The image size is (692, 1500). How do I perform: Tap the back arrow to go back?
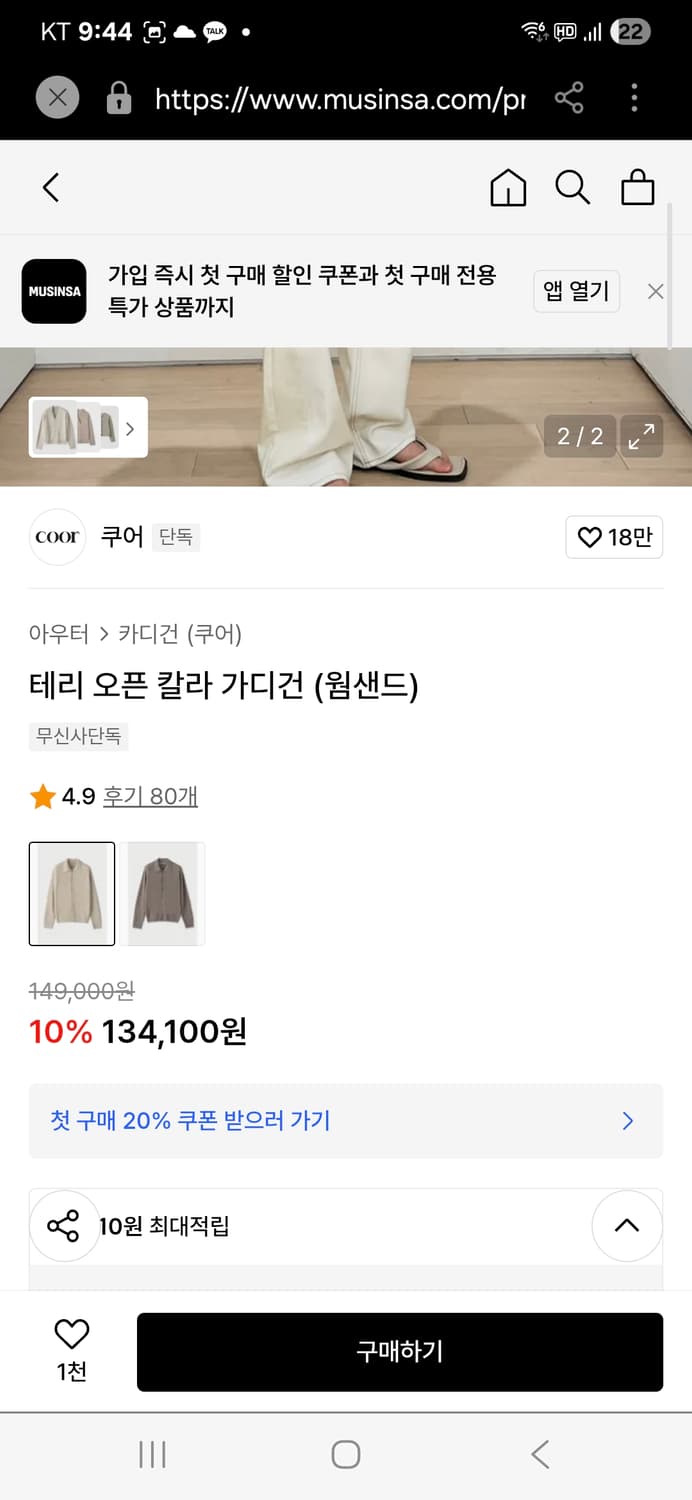click(52, 187)
